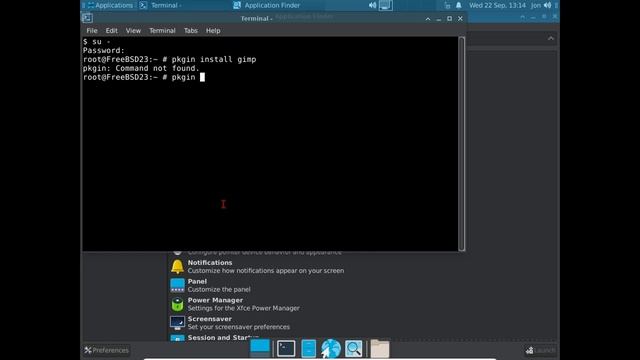Click the Launch button in Application Finder
Screen dimensions: 640x360
[x=540, y=350]
